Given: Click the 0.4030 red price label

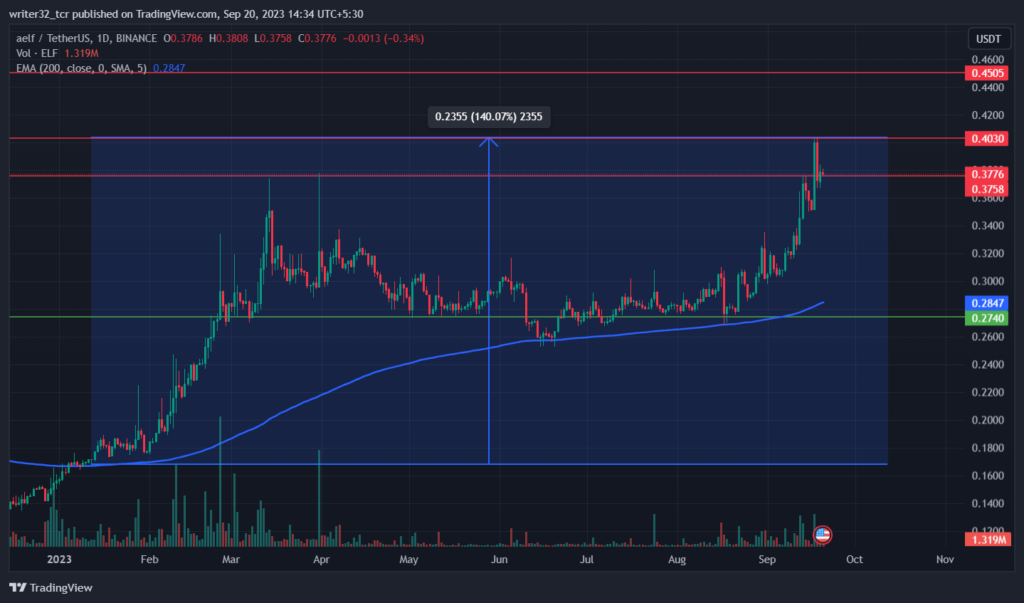Looking at the screenshot, I should pos(987,139).
